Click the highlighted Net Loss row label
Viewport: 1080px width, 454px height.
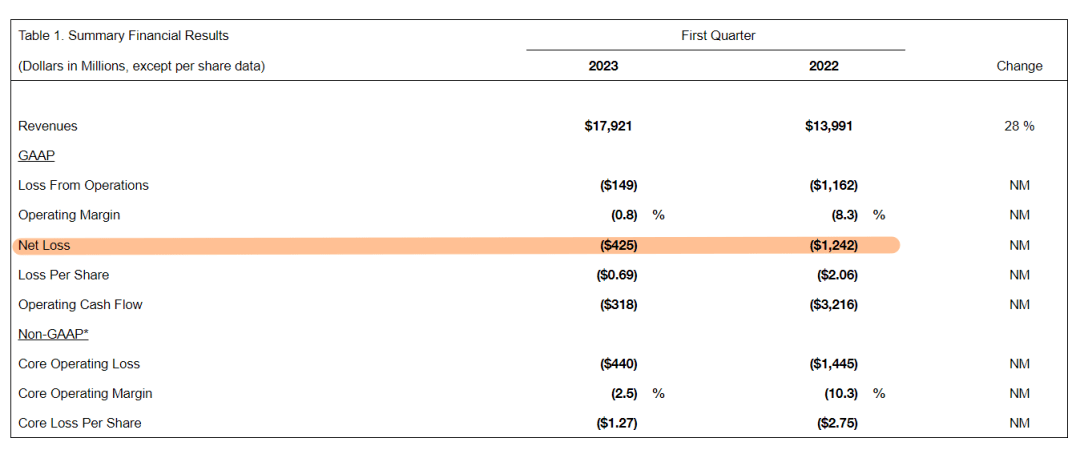point(44,245)
